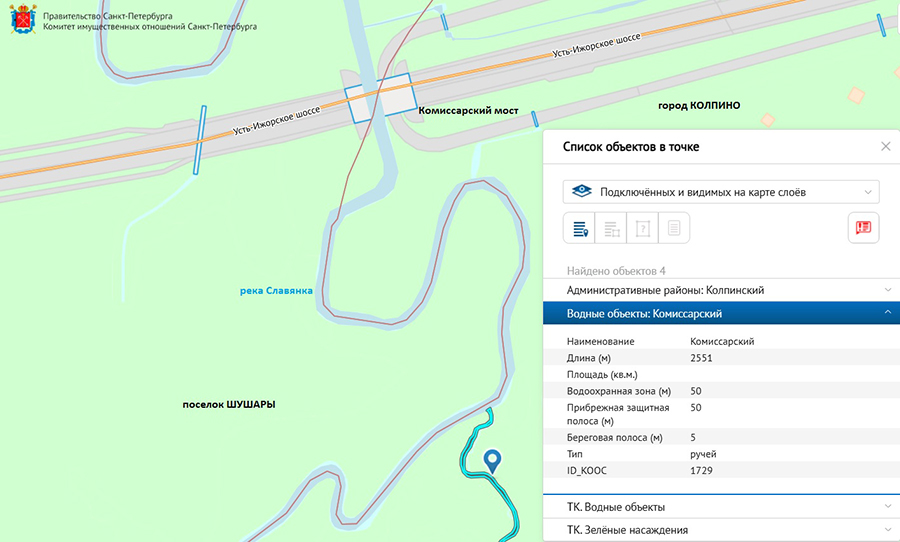
Task: Click the 'Водоохранная зона (м)' row label
Action: pyautogui.click(x=619, y=391)
